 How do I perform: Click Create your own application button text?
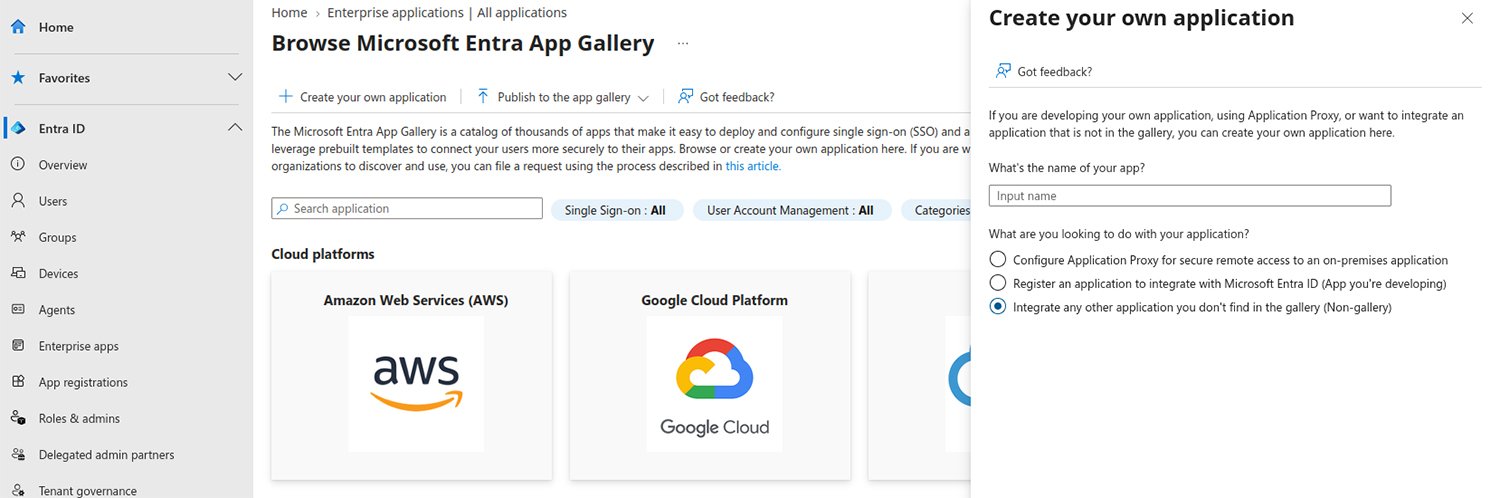coord(373,97)
